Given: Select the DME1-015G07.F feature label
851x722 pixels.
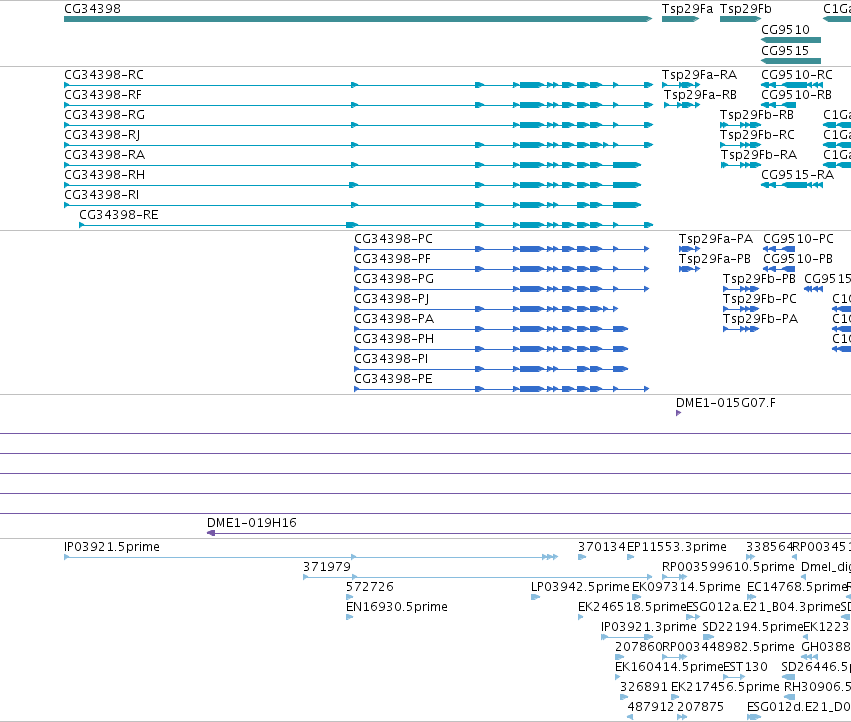Looking at the screenshot, I should 725,403.
